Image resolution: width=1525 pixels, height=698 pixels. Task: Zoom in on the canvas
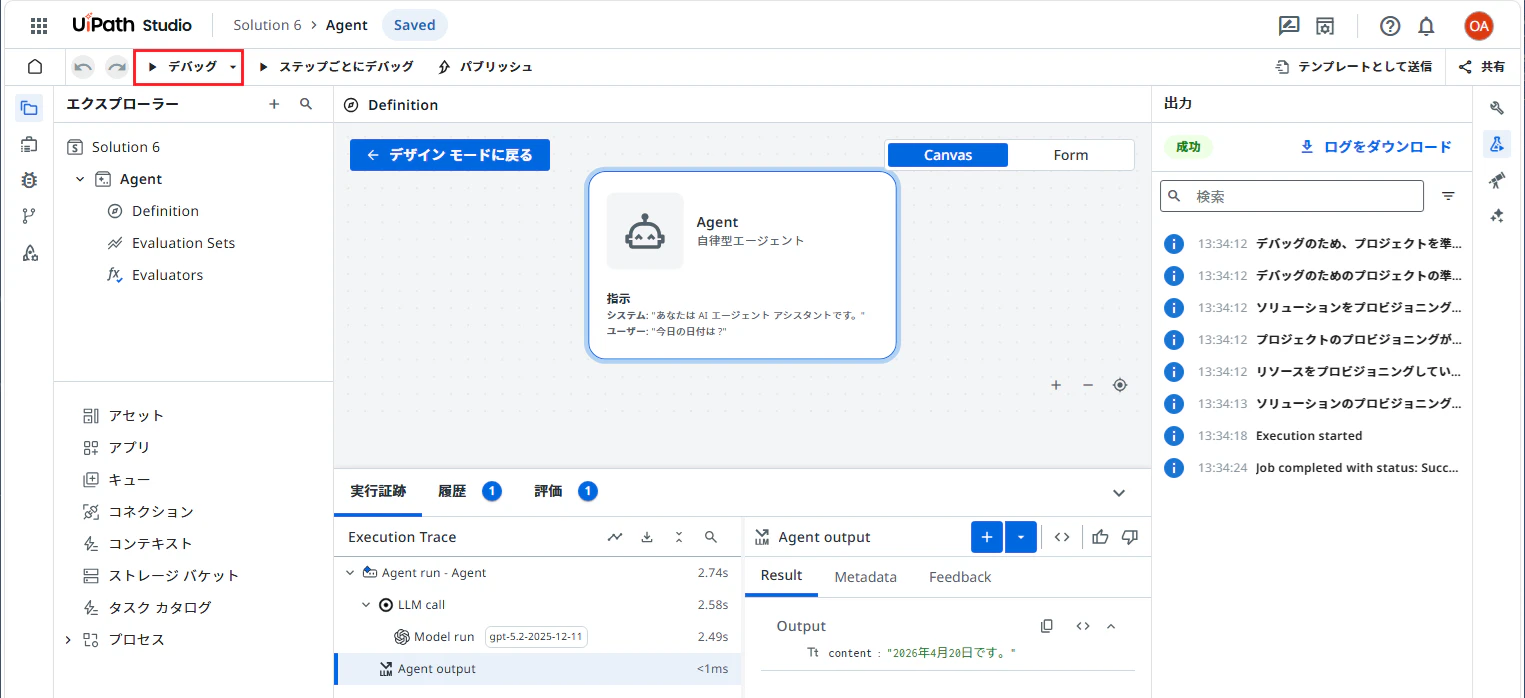pyautogui.click(x=1056, y=385)
